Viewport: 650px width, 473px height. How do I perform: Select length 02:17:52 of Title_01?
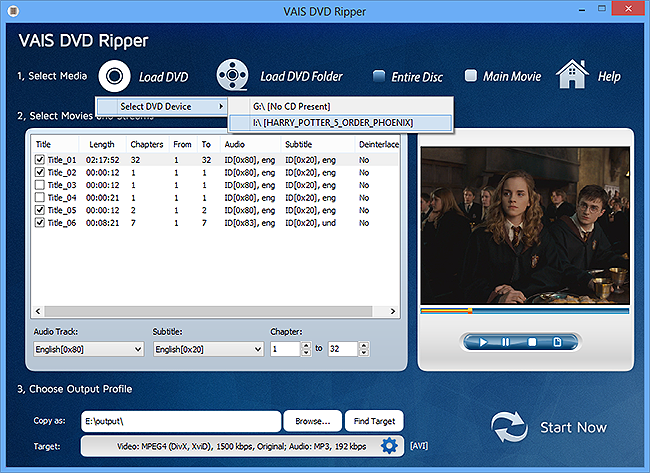[102, 160]
